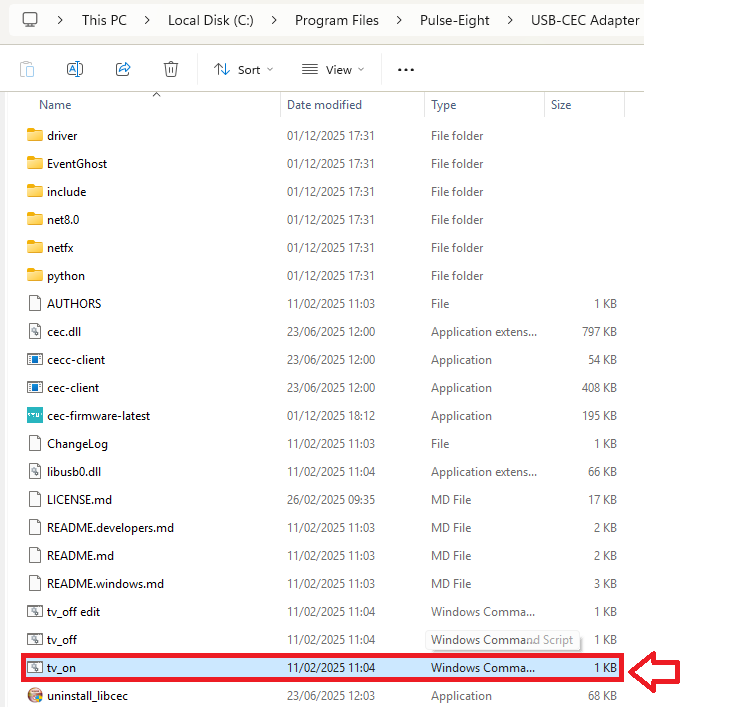Go to USB-CEC Adapter breadcrumb

[x=585, y=20]
